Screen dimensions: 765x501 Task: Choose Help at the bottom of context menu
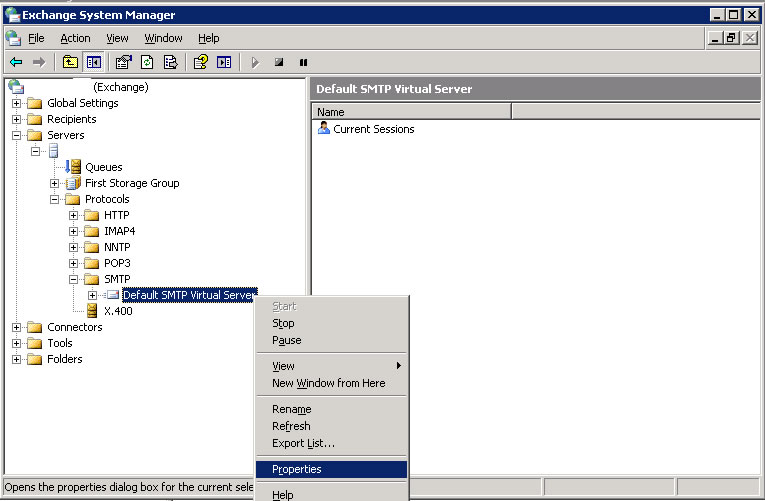click(331, 494)
